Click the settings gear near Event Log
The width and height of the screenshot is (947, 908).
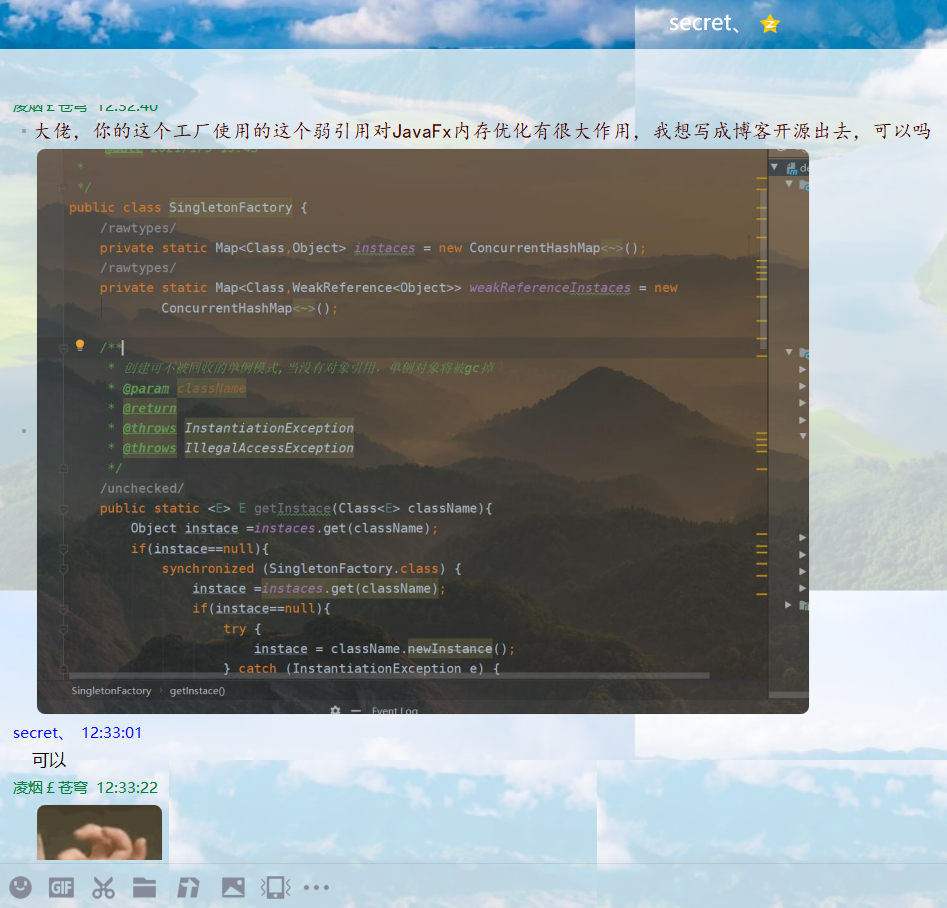click(335, 709)
